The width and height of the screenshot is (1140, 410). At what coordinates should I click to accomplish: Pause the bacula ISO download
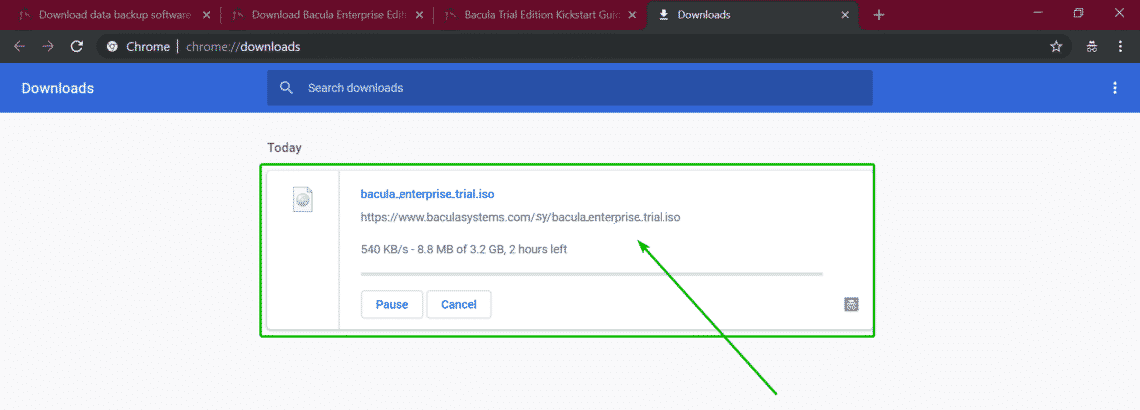pyautogui.click(x=392, y=305)
